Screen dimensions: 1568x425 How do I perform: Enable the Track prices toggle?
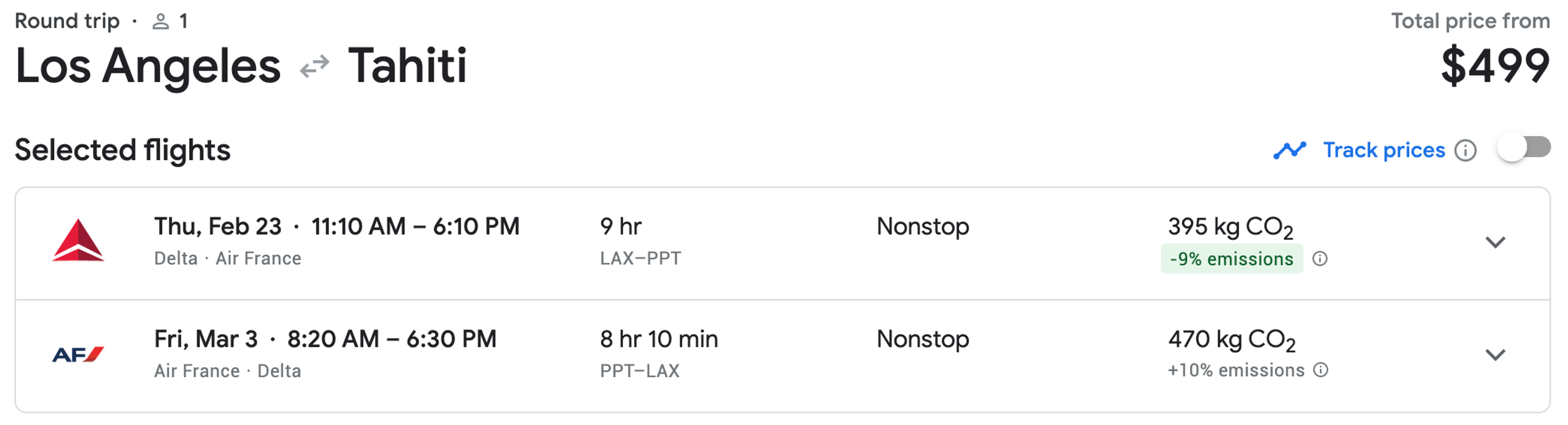pos(1523,148)
